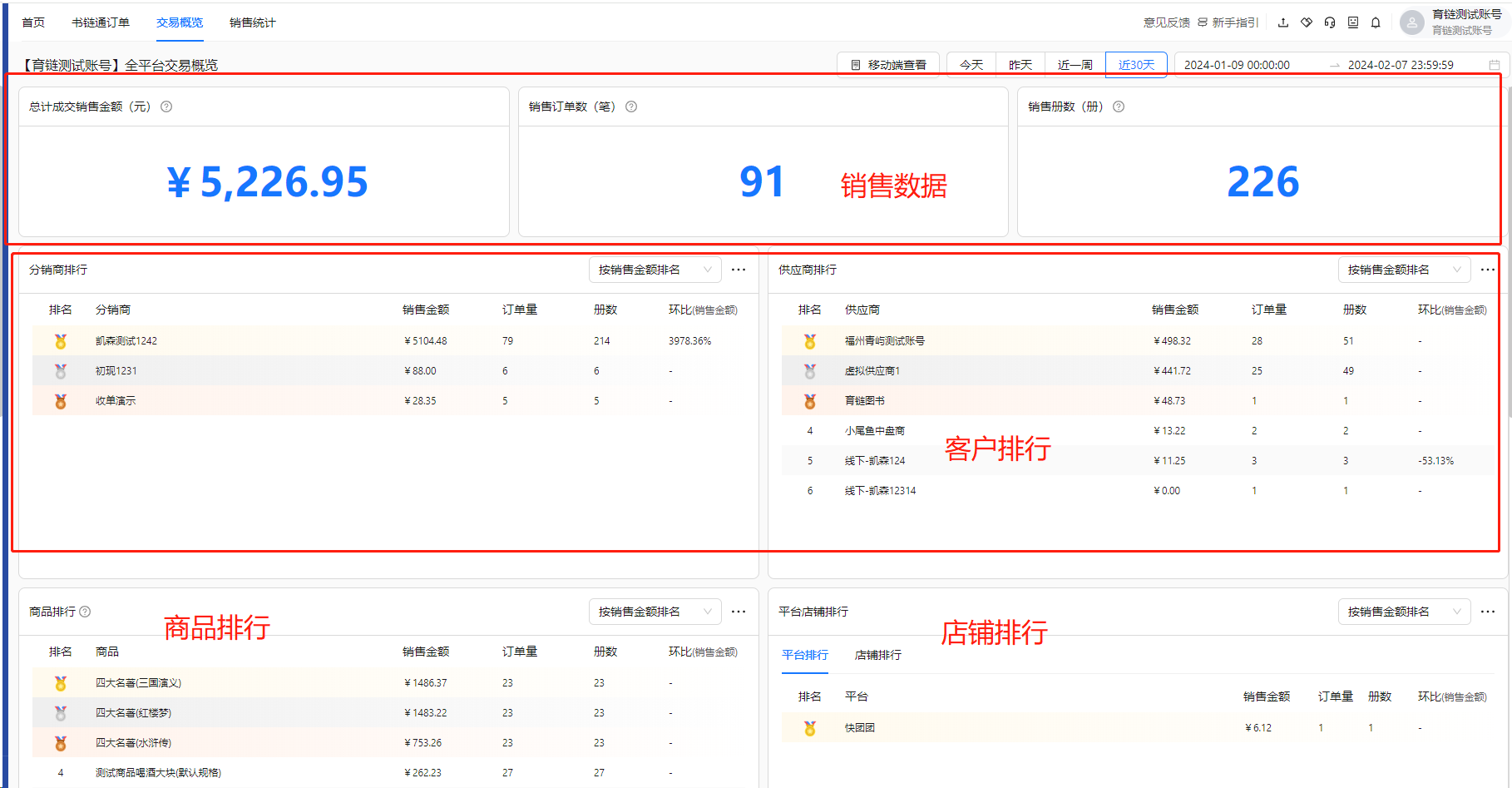Image resolution: width=1512 pixels, height=788 pixels.
Task: Click the ¥ 6.12 sales amount for 快团团
Action: [1258, 728]
